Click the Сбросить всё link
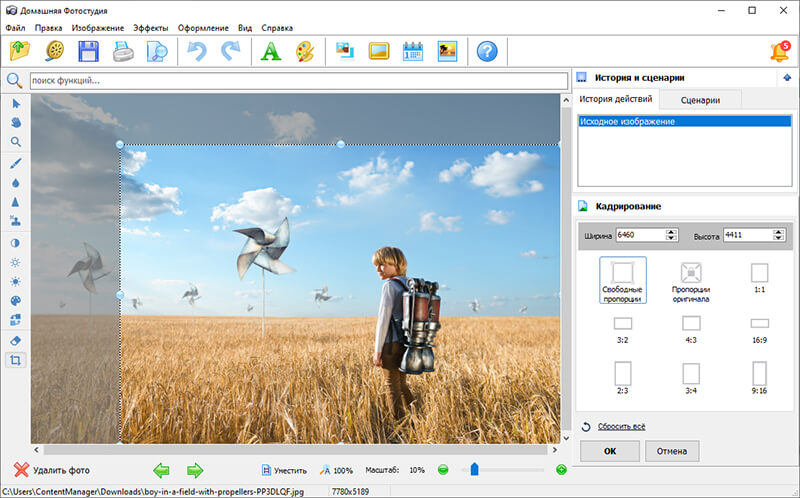 coord(621,426)
